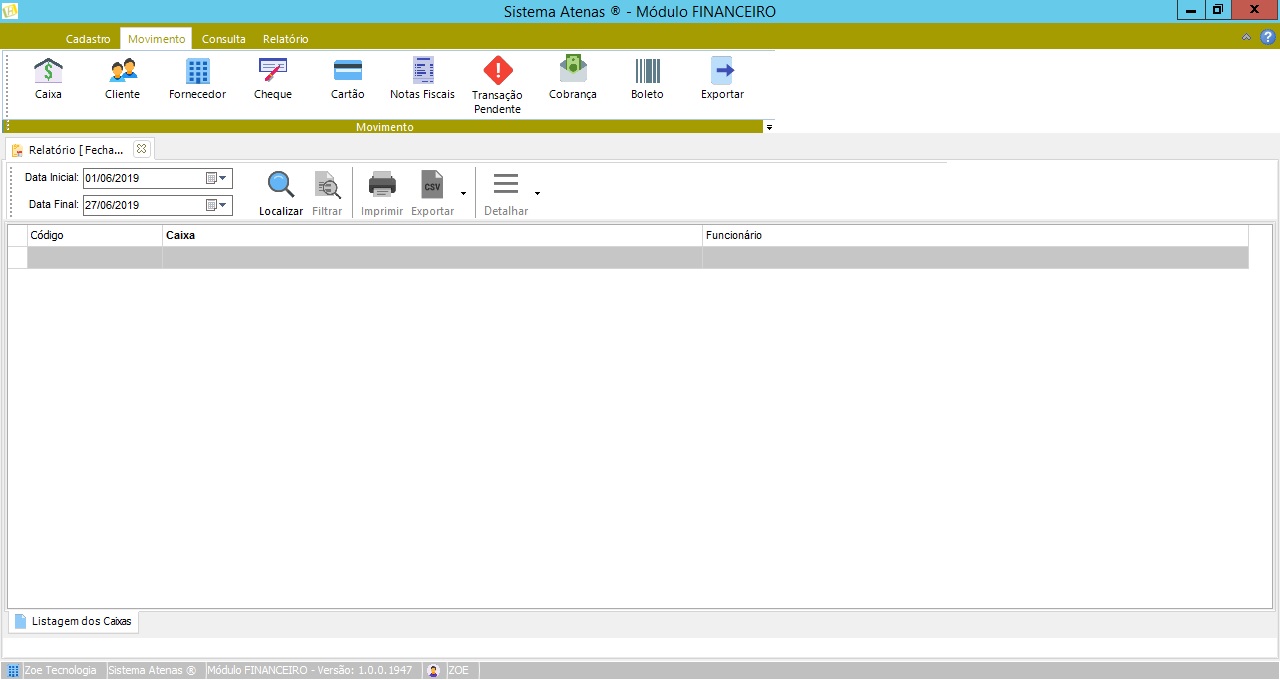Switch to the Cadastro ribbon tab
The image size is (1280, 680).
88,39
